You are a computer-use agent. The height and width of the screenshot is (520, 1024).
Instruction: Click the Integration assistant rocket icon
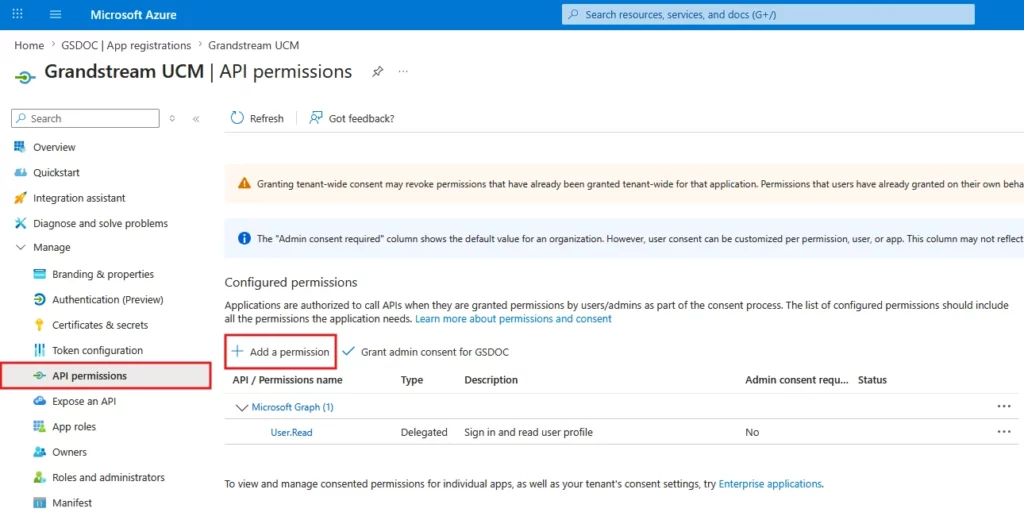coord(20,198)
